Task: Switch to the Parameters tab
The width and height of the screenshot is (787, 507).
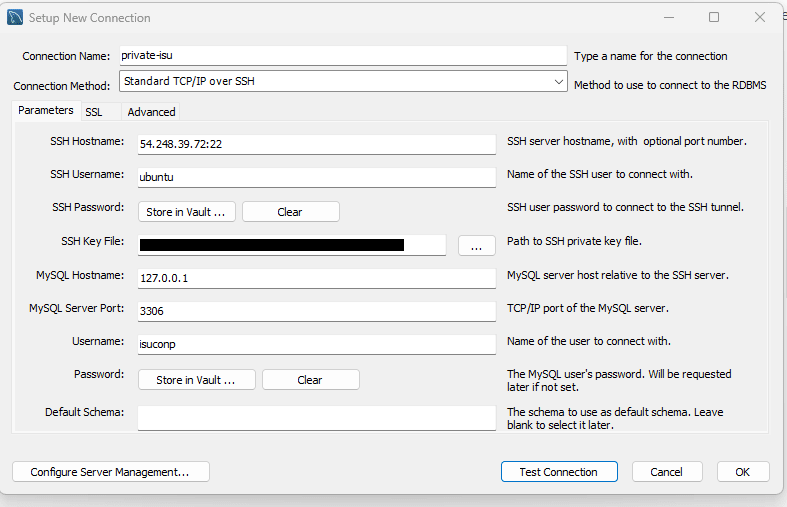Action: [46, 110]
